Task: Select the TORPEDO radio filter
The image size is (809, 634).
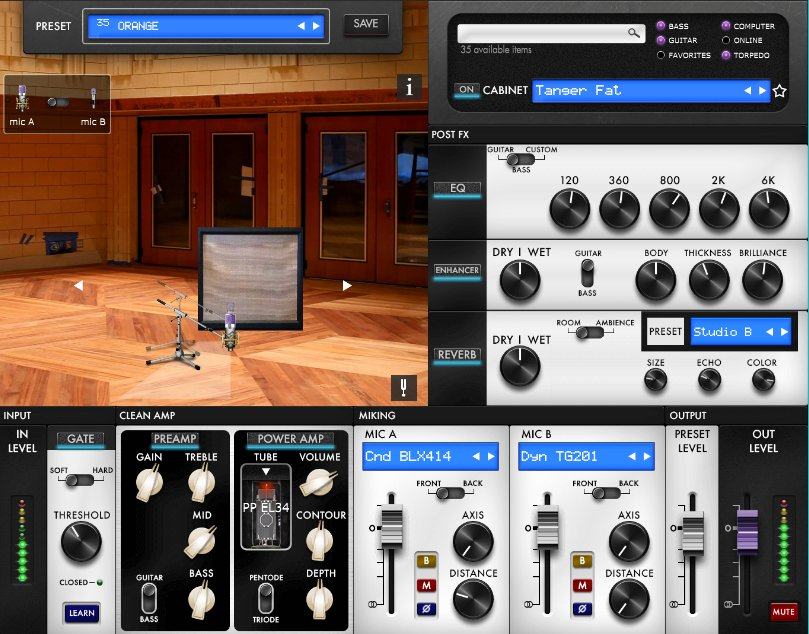Action: click(x=725, y=55)
